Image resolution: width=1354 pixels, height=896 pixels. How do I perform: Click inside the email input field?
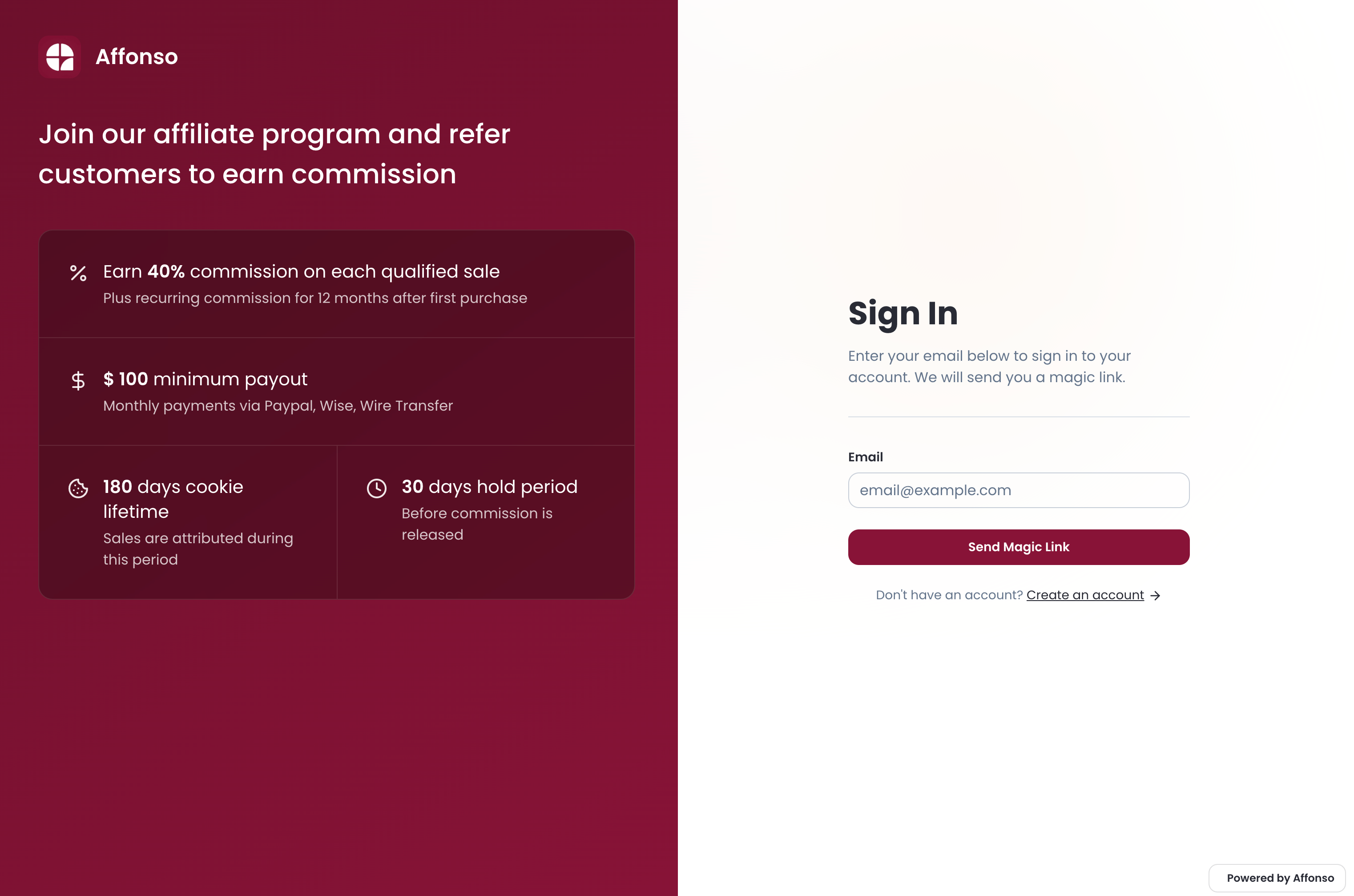click(1018, 490)
